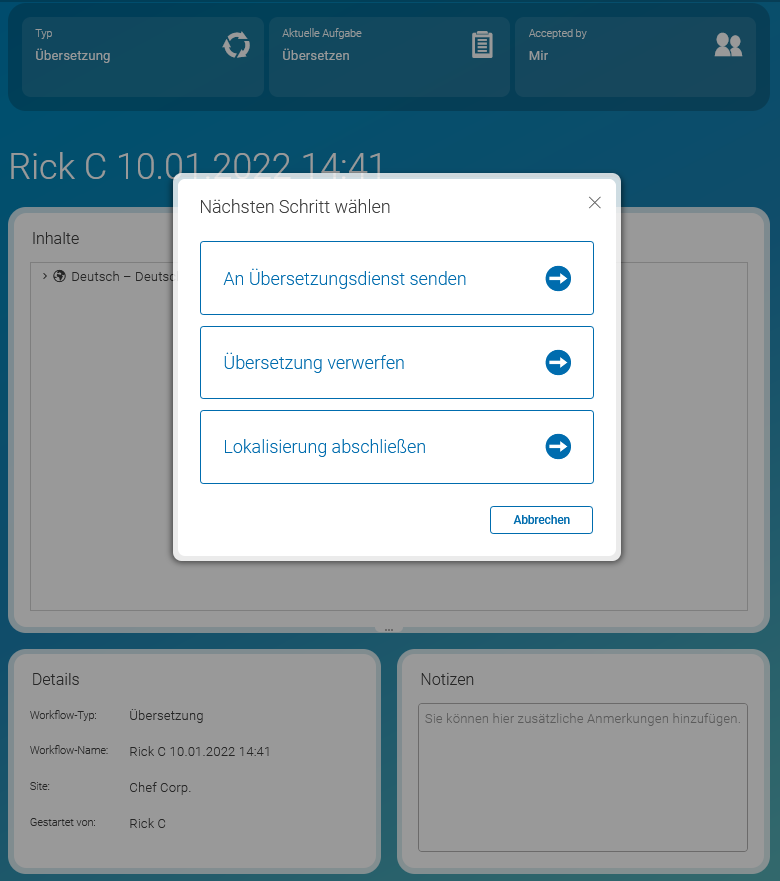The height and width of the screenshot is (881, 780).
Task: Click the Abbrechen button
Action: (x=541, y=520)
